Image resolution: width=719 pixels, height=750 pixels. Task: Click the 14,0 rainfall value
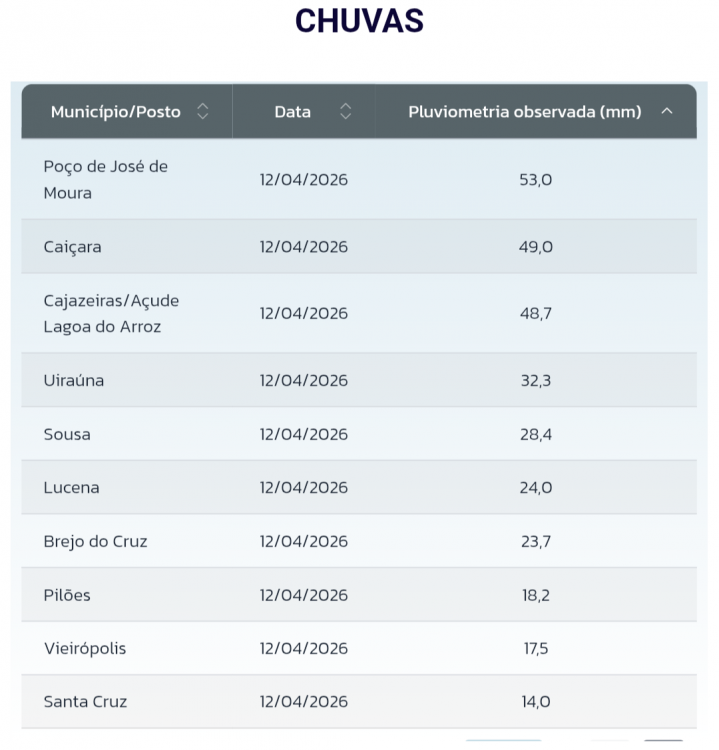coord(535,702)
